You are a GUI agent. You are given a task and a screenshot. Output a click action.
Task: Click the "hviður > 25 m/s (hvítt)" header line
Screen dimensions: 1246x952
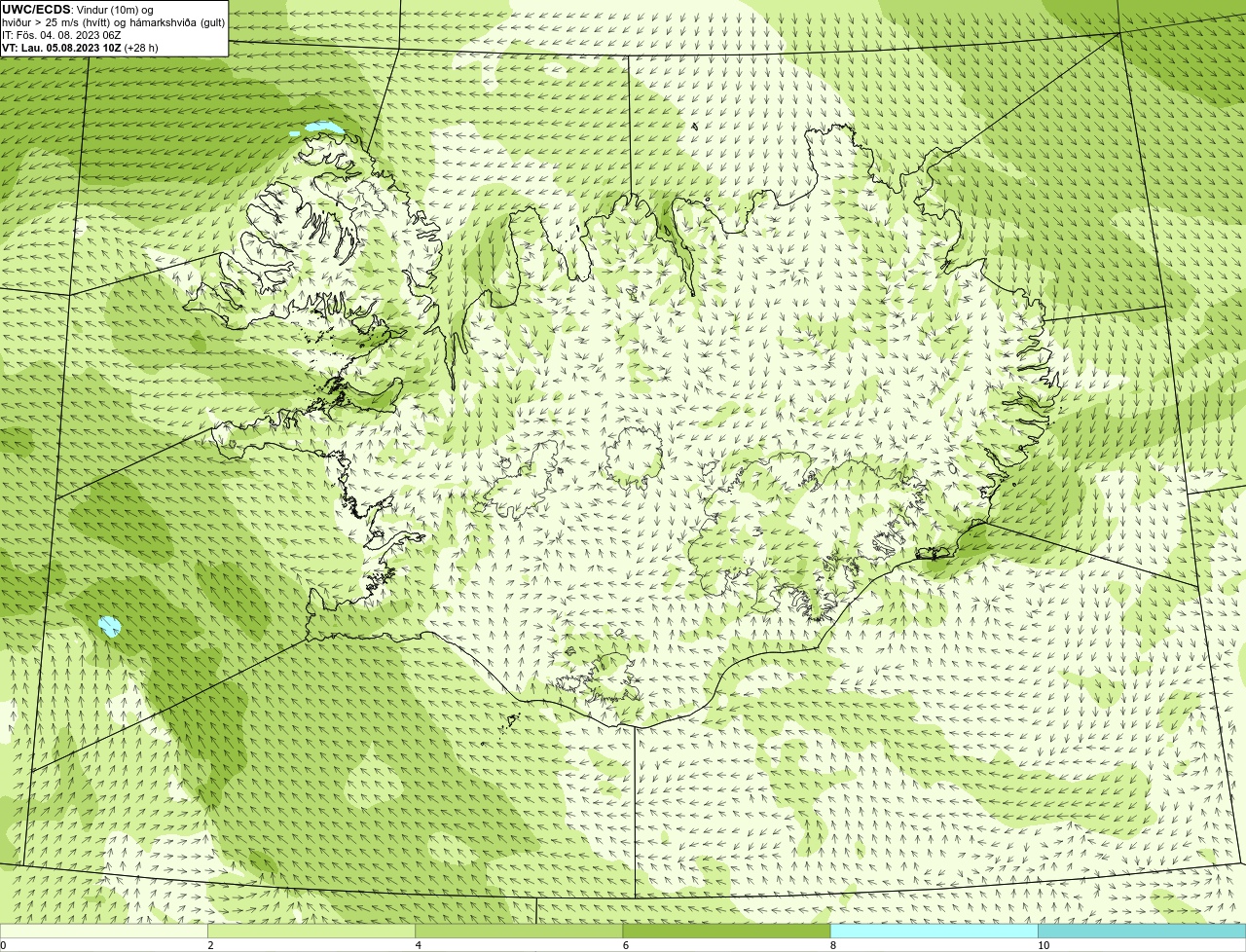113,21
